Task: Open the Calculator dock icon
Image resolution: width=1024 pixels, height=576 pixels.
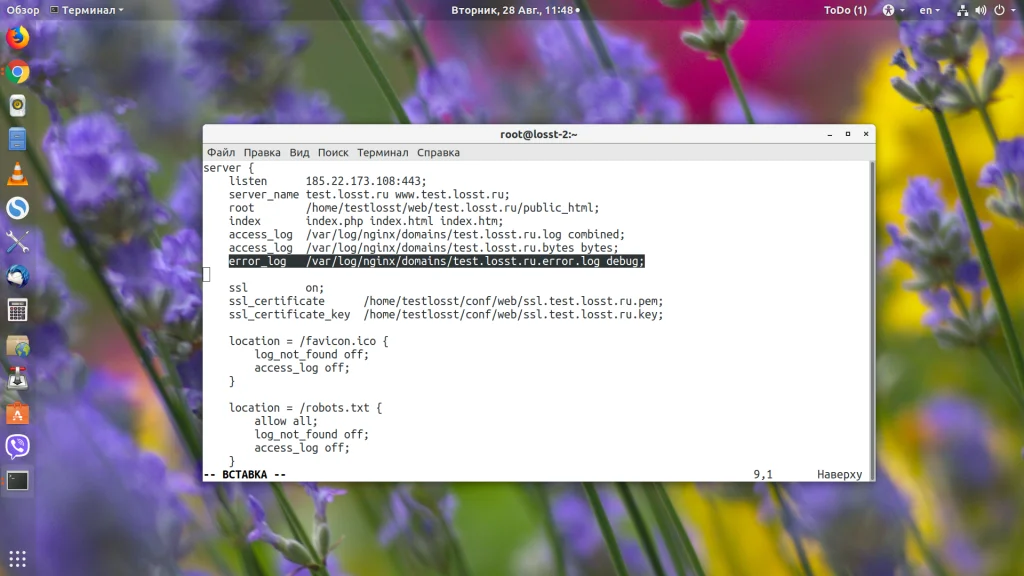Action: click(18, 310)
